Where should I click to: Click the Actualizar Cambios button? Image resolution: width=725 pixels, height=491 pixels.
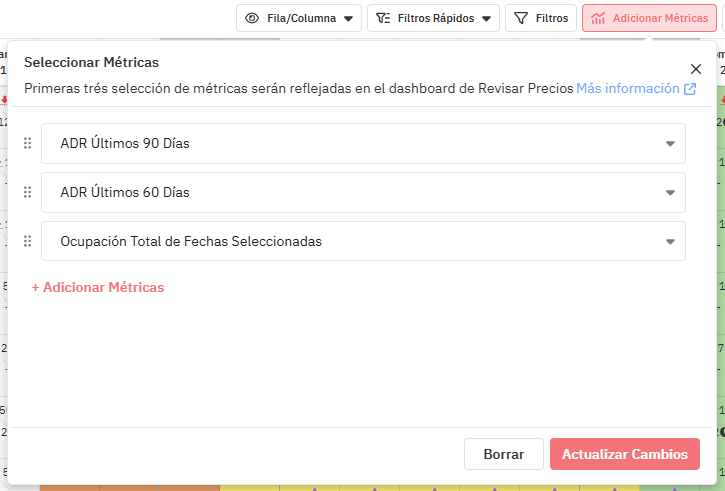point(624,454)
